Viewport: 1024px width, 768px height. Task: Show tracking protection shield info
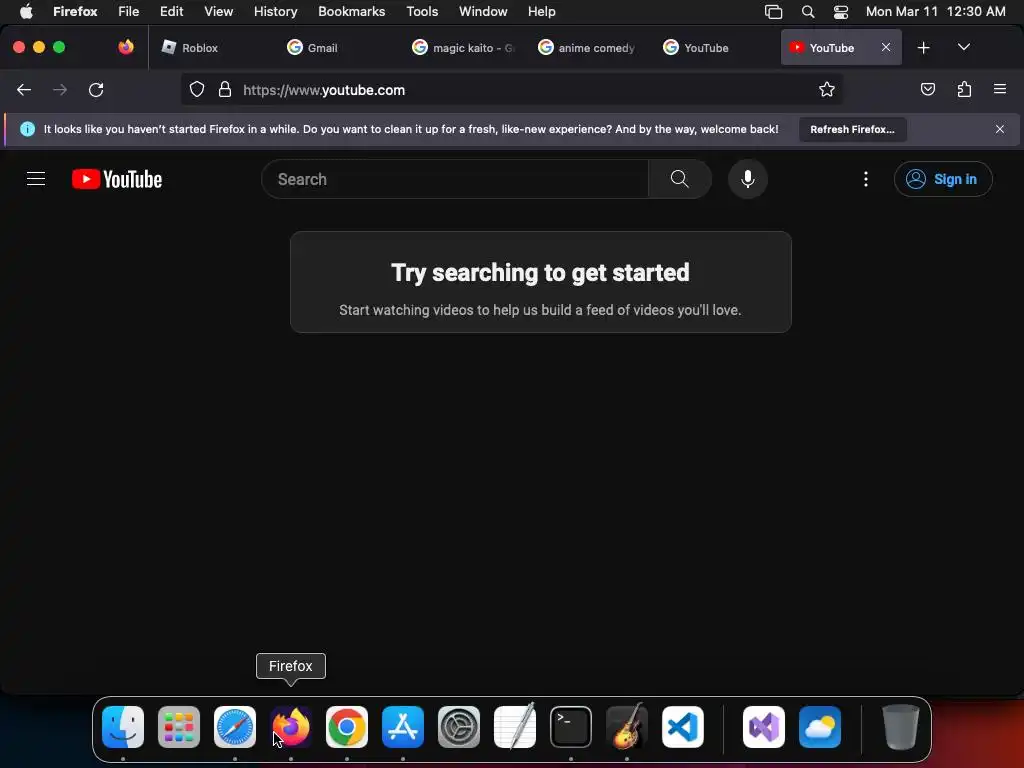197,89
